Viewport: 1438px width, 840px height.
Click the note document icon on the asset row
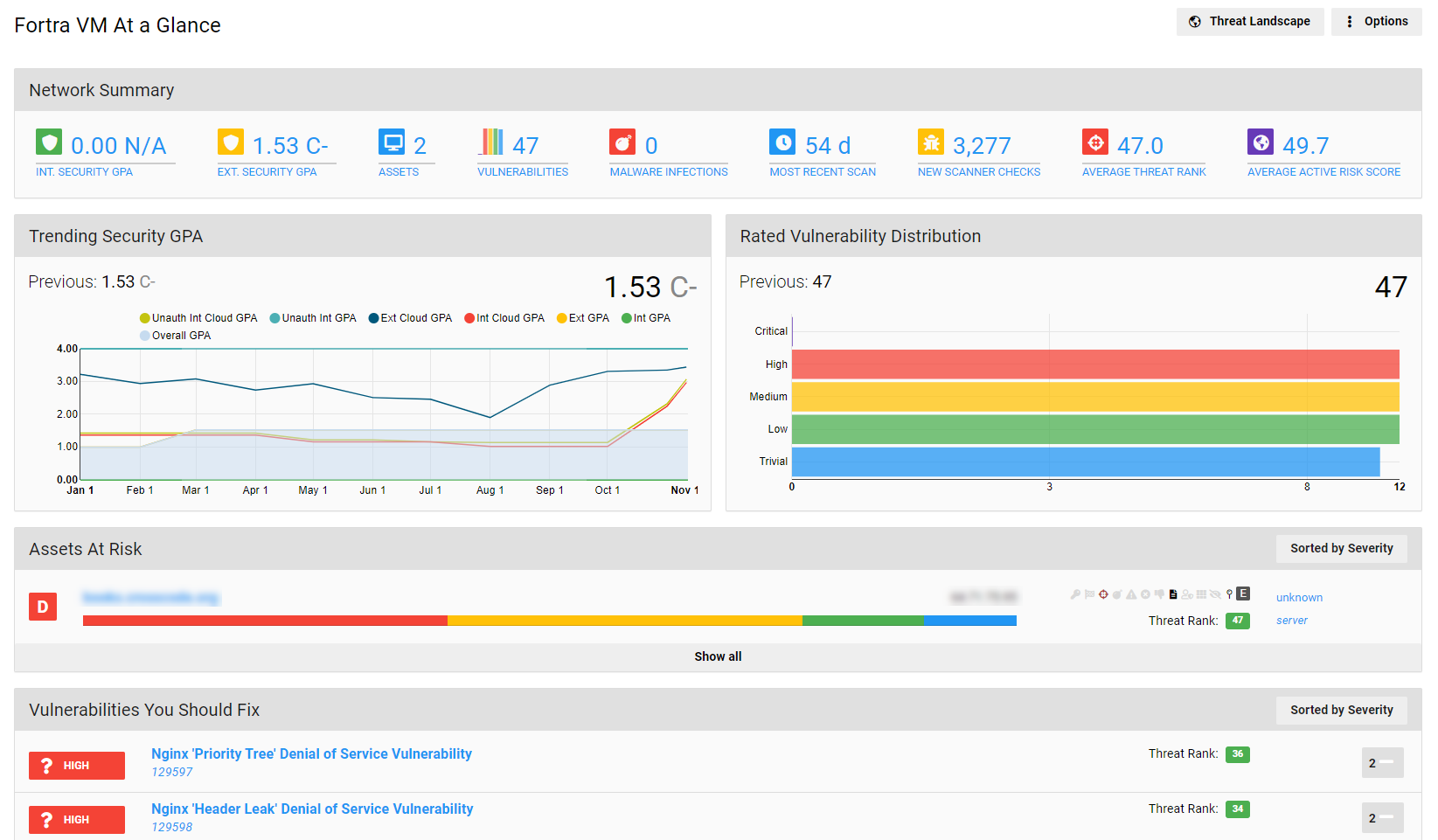(1172, 594)
